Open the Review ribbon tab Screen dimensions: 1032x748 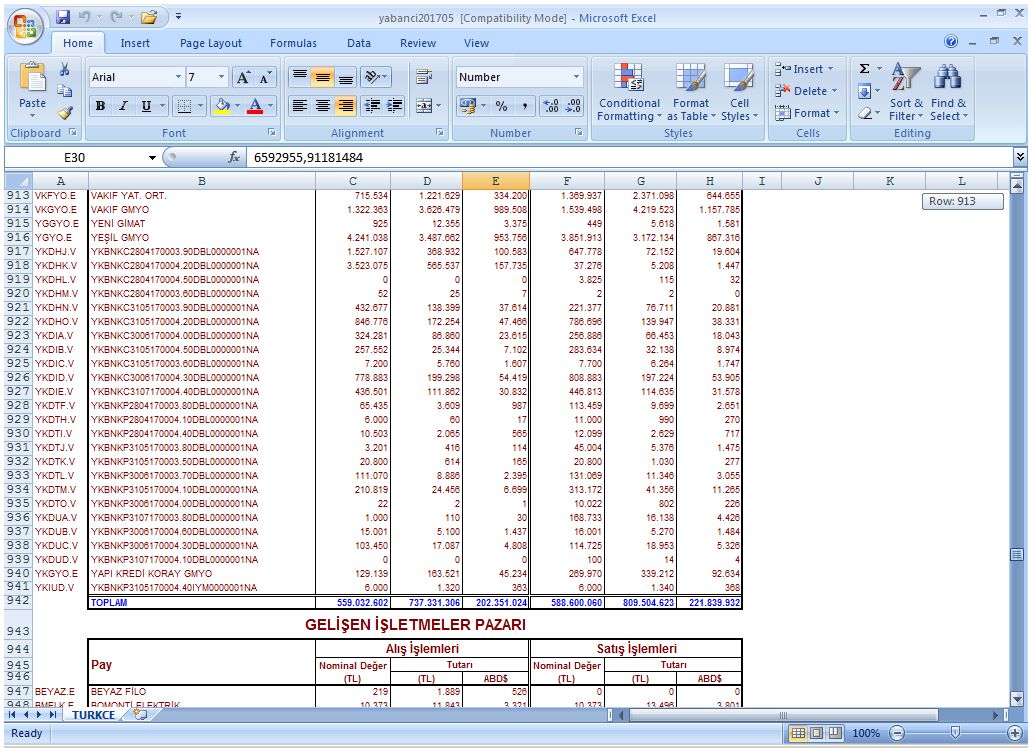[418, 43]
